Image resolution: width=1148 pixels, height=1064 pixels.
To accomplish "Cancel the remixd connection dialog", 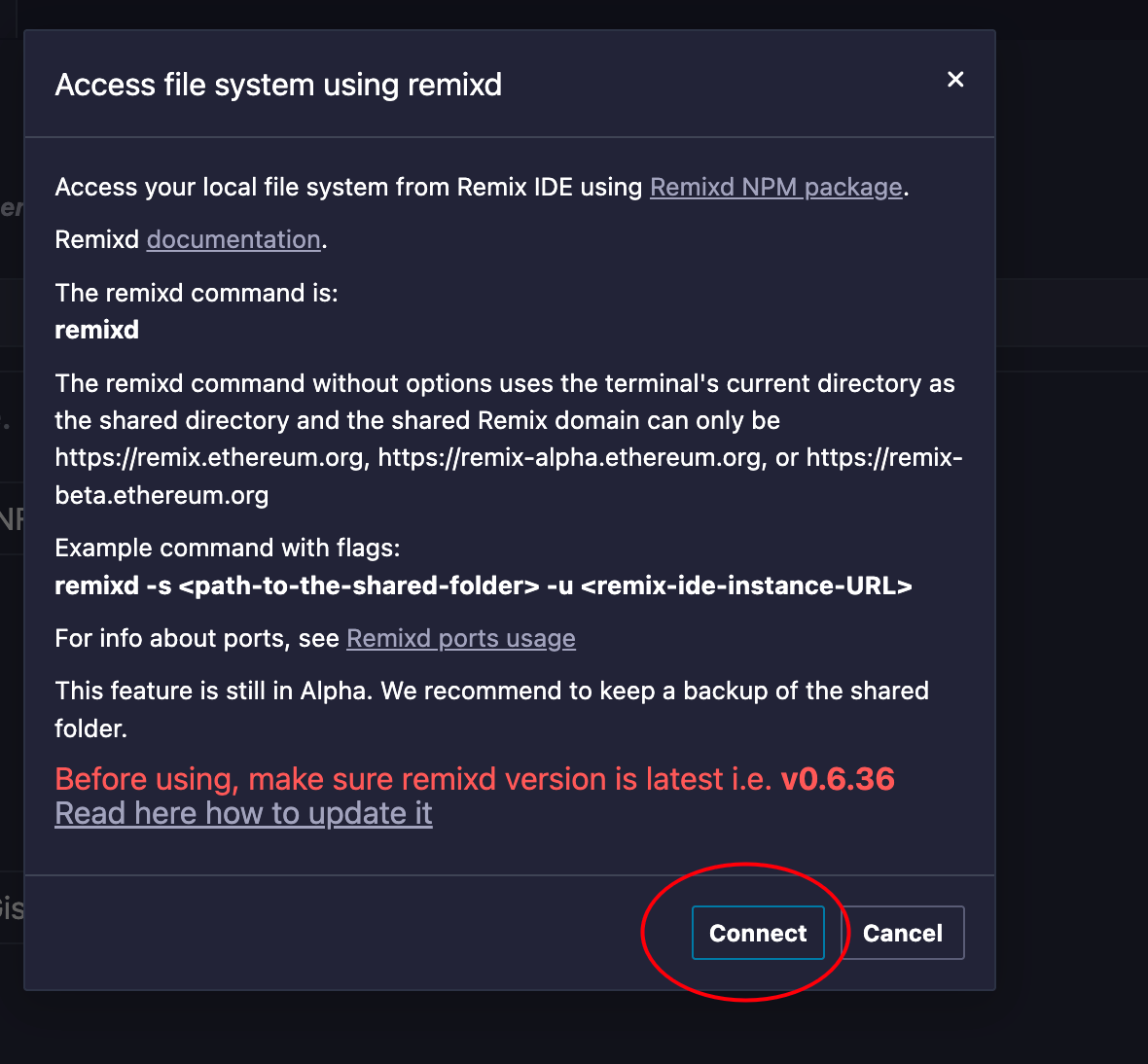I will click(x=902, y=933).
